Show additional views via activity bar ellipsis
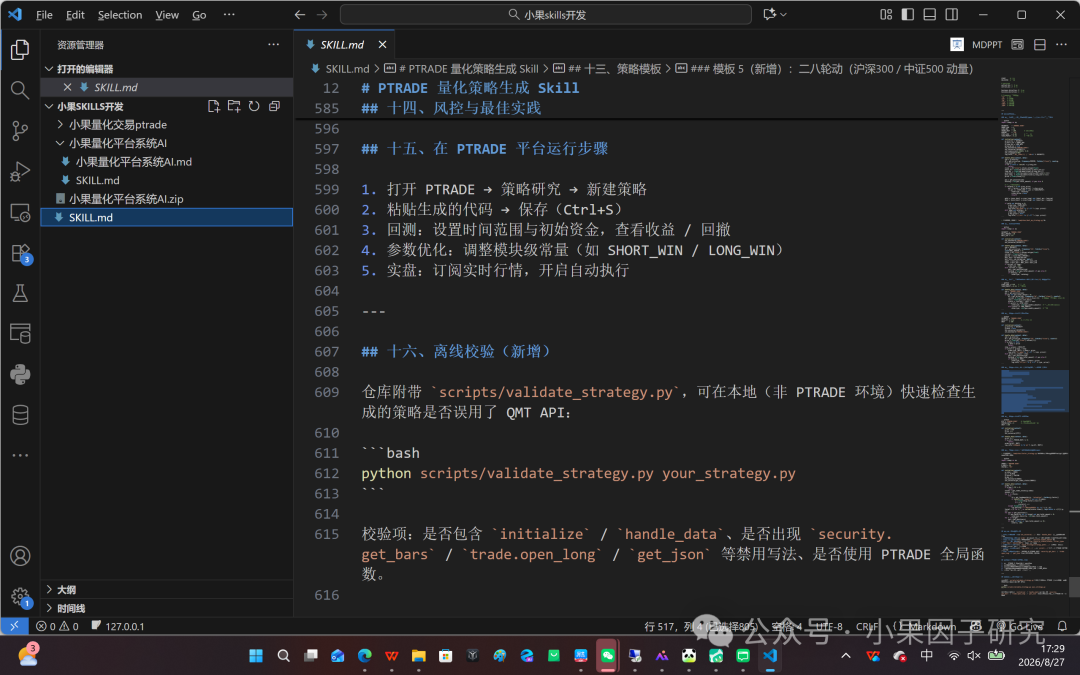This screenshot has height=675, width=1080. point(20,455)
